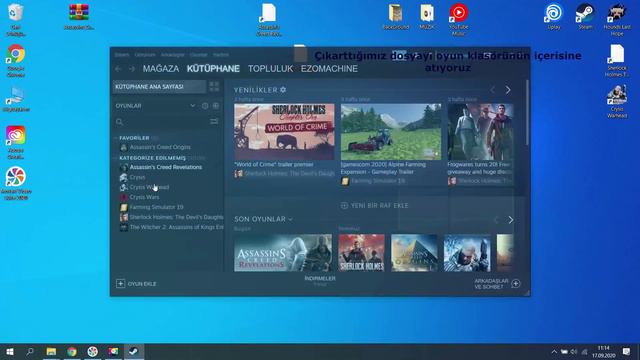Image resolution: width=640 pixels, height=360 pixels.
Task: Open the Uplay desktop shortcut
Action: coord(553,17)
